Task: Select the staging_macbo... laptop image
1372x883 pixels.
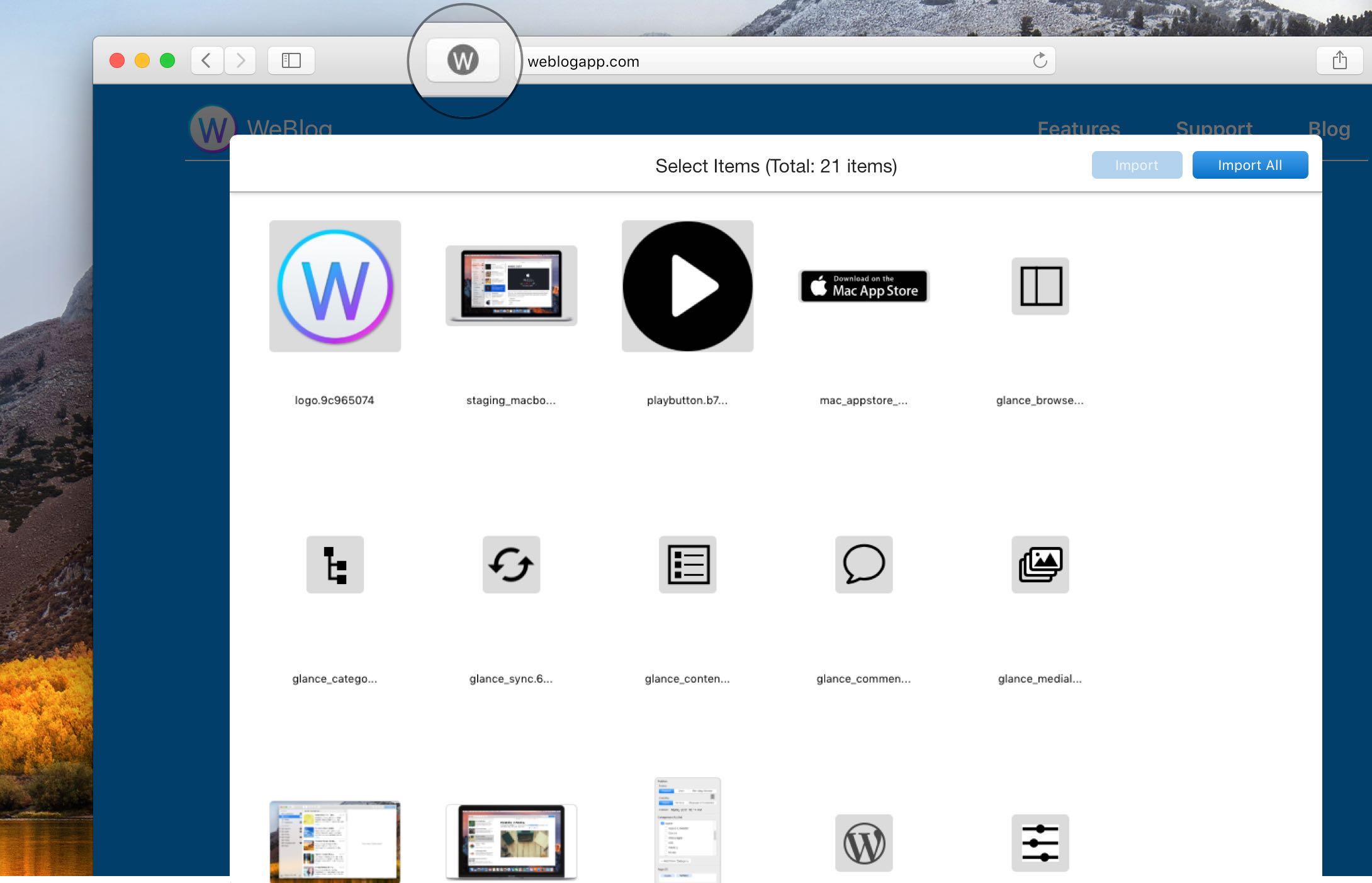Action: click(511, 286)
